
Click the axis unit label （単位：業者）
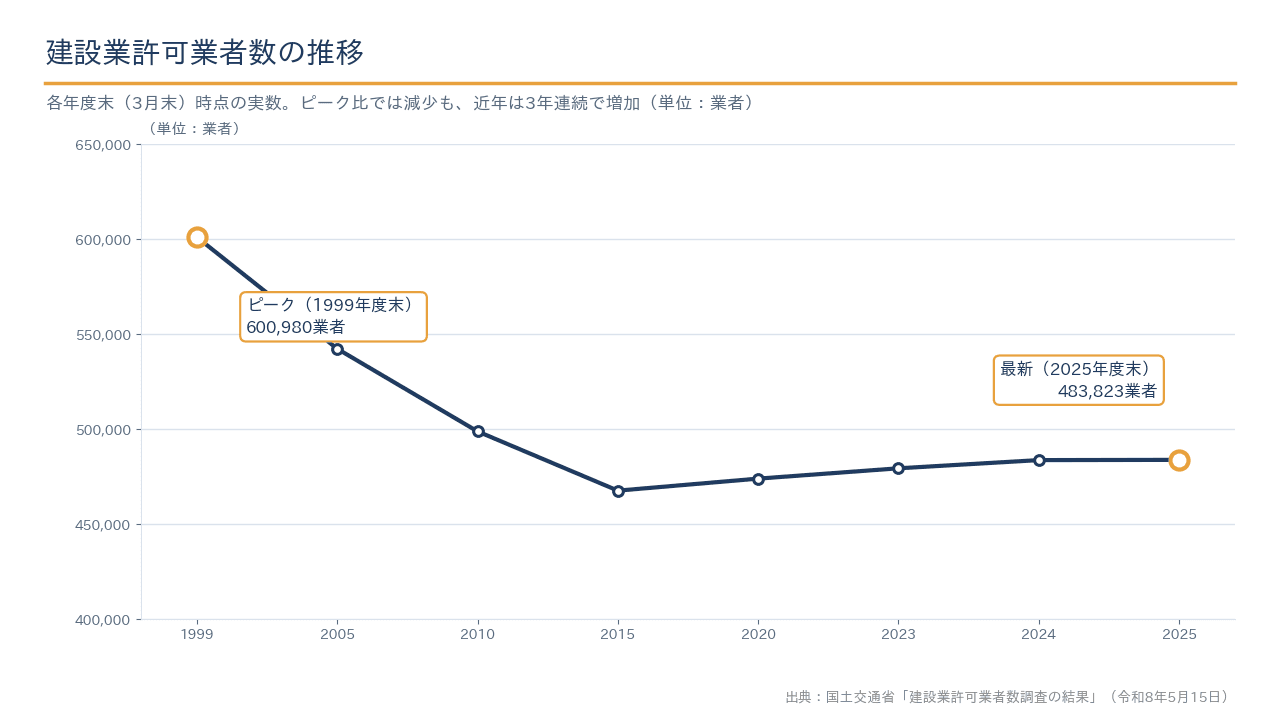195,128
